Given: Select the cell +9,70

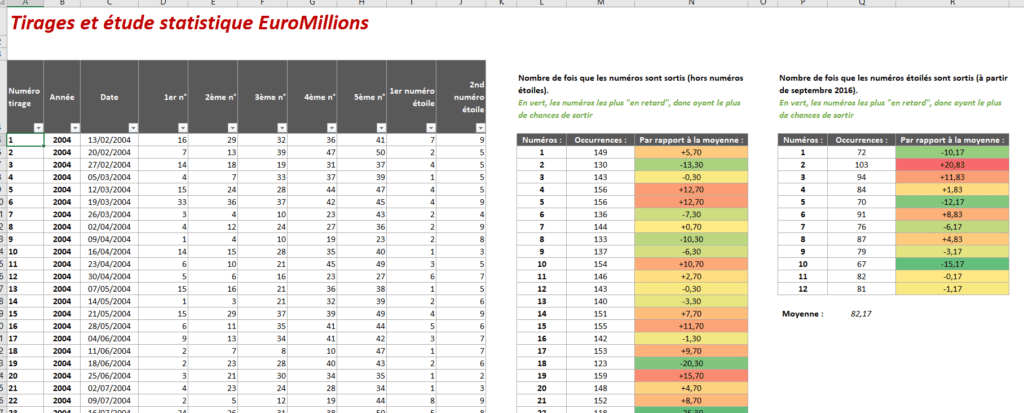Looking at the screenshot, I should coord(691,351).
